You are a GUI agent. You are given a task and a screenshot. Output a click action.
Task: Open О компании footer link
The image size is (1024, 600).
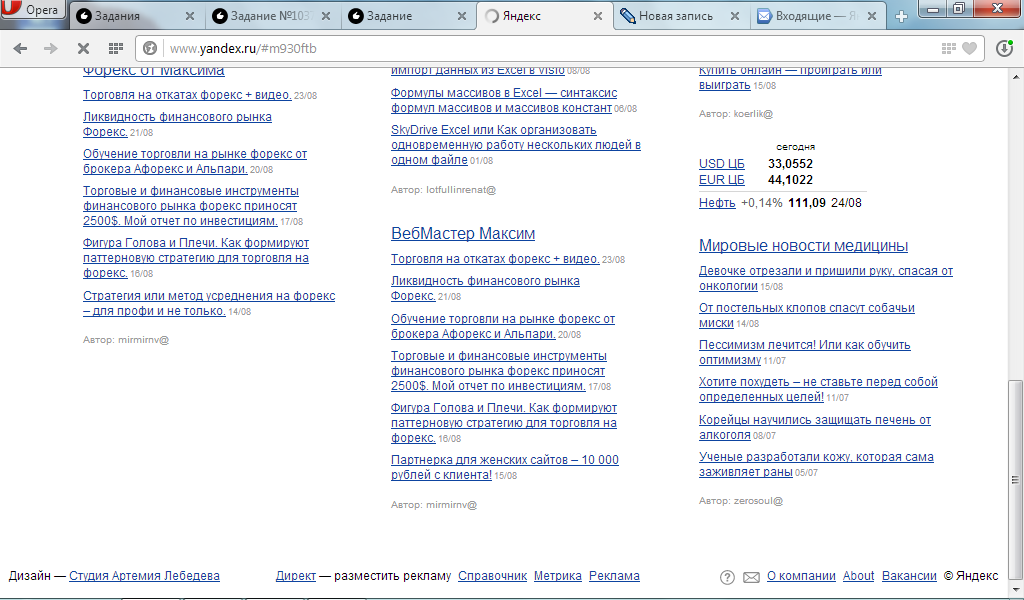point(801,576)
